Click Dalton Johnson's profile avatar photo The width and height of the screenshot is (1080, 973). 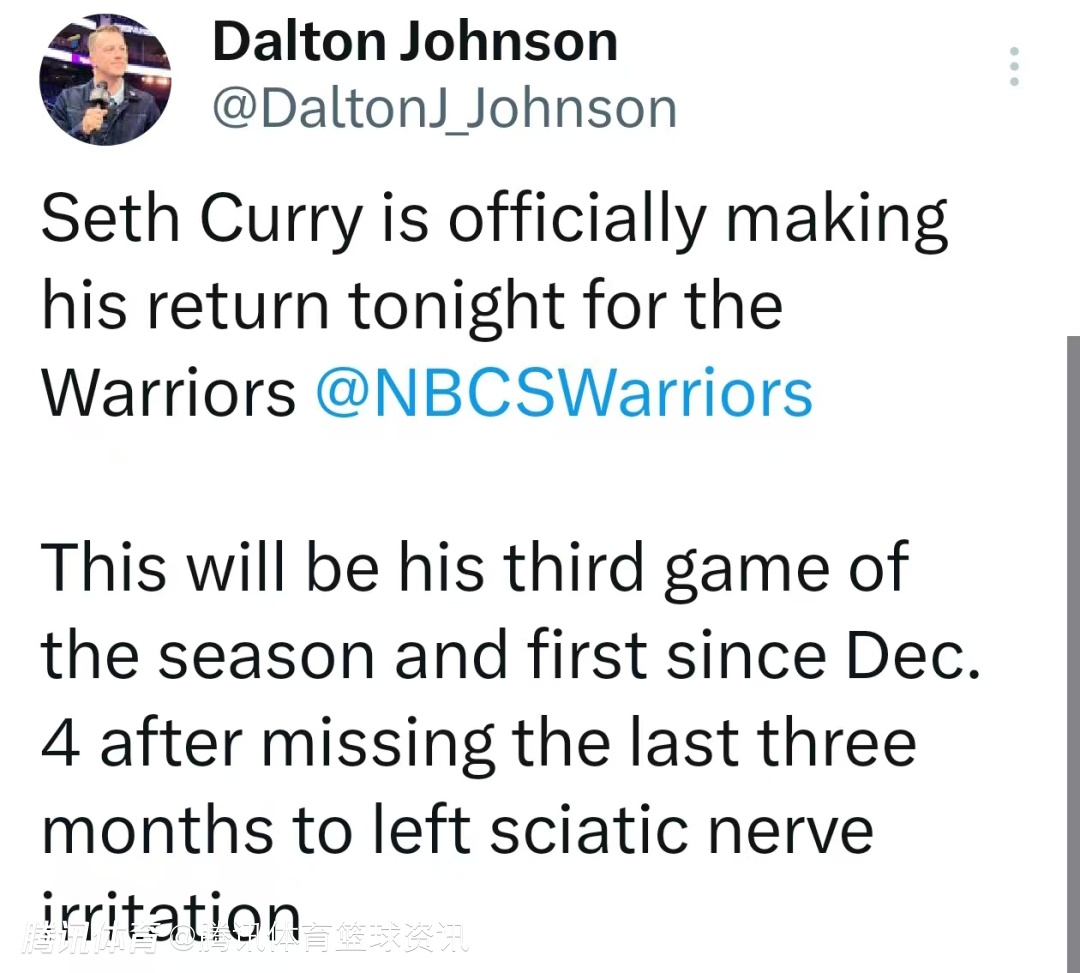104,81
